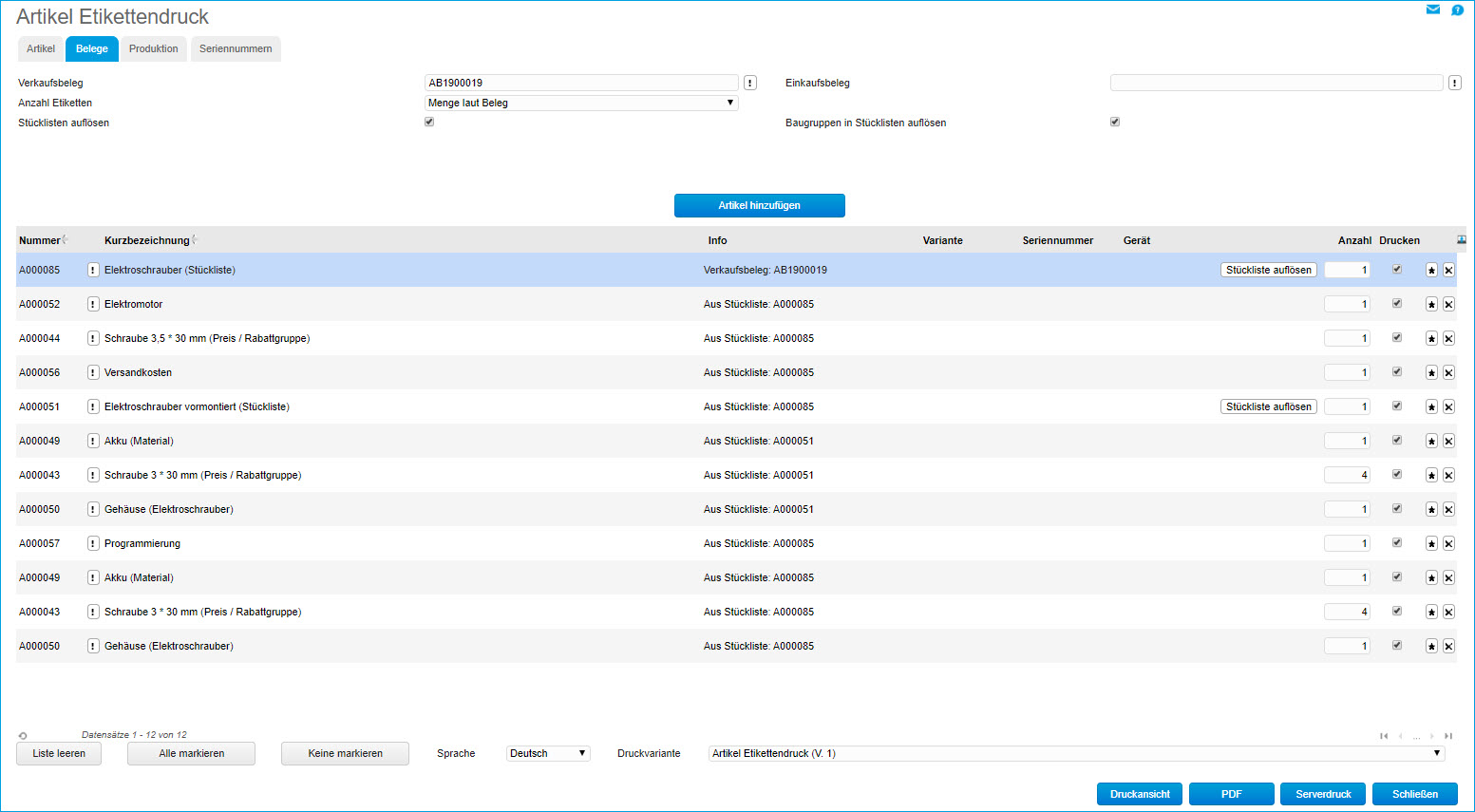Open the Anzahl Etiketten dropdown
1475x812 pixels.
click(x=581, y=103)
